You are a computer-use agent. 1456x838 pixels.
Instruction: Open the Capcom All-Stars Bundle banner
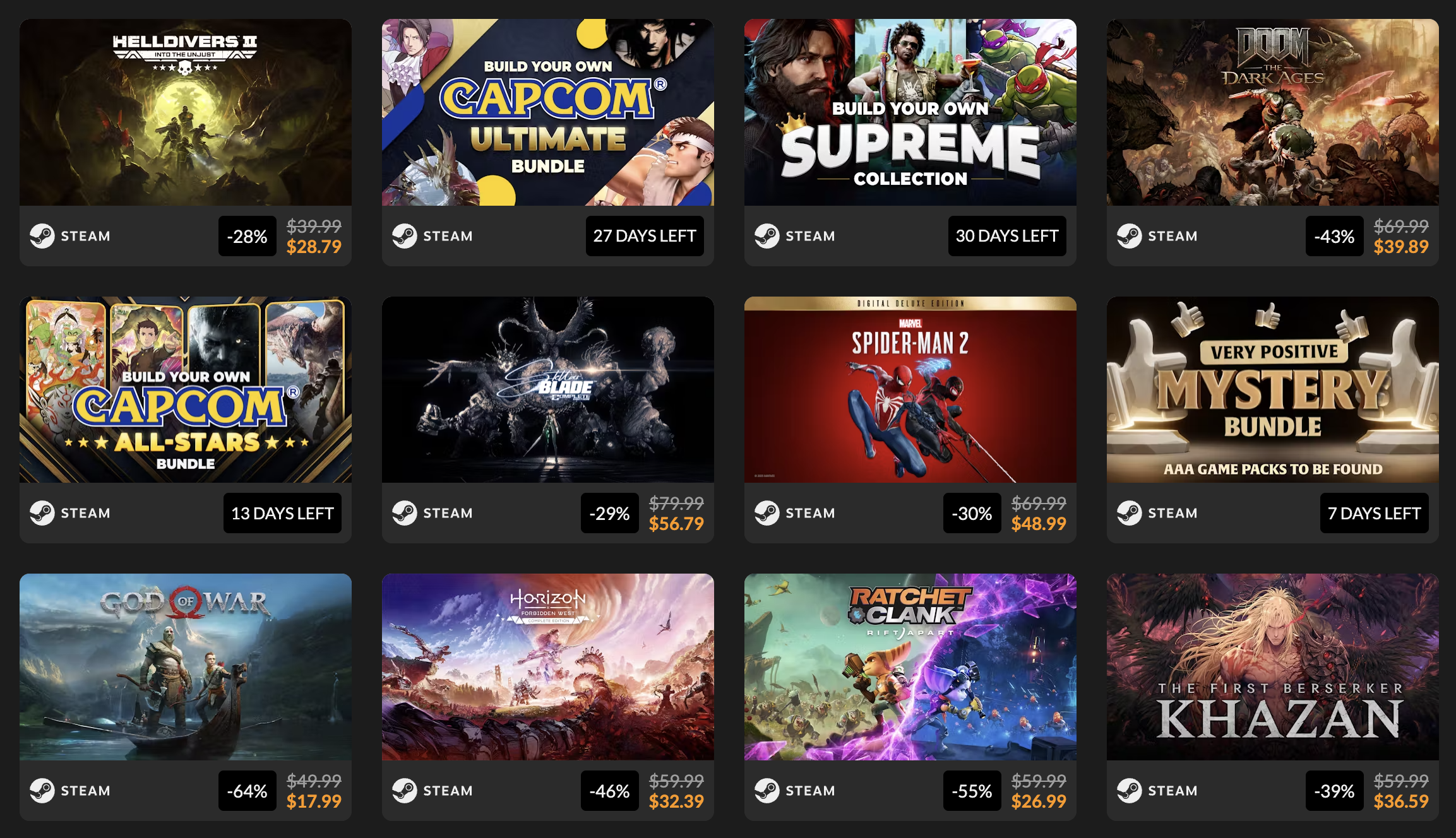[186, 389]
